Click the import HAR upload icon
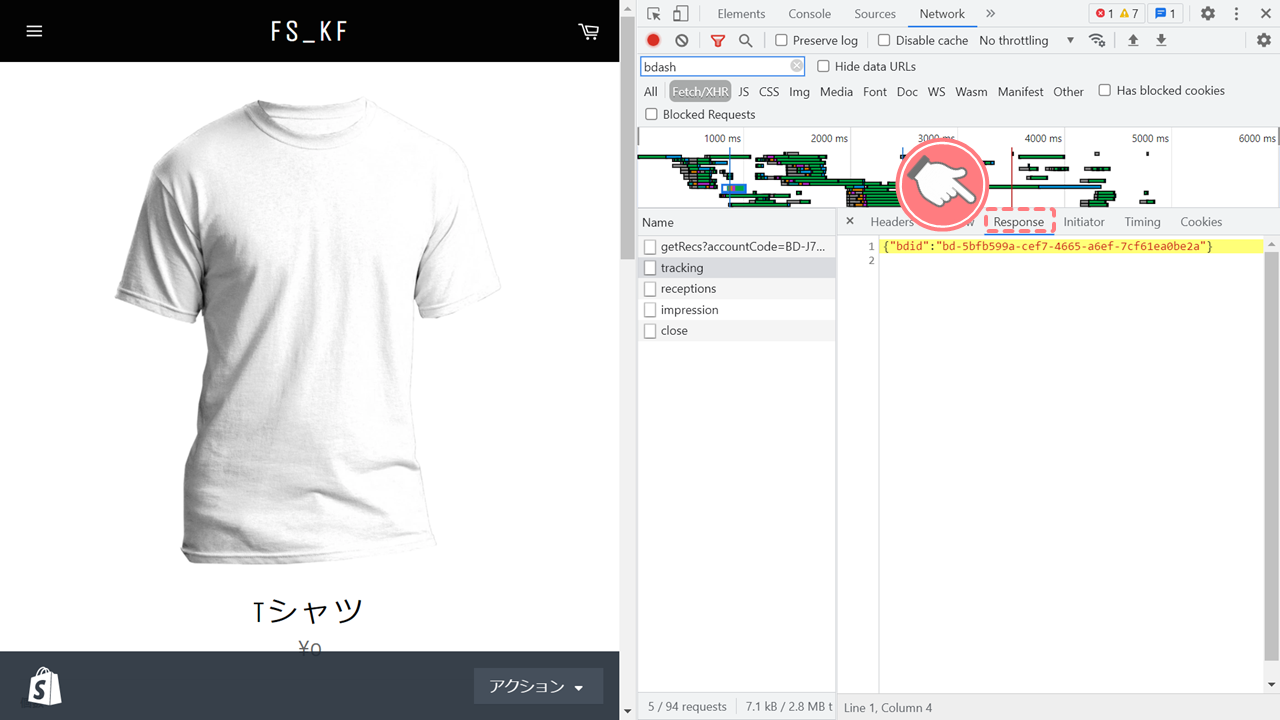The height and width of the screenshot is (720, 1280). pyautogui.click(x=1133, y=40)
